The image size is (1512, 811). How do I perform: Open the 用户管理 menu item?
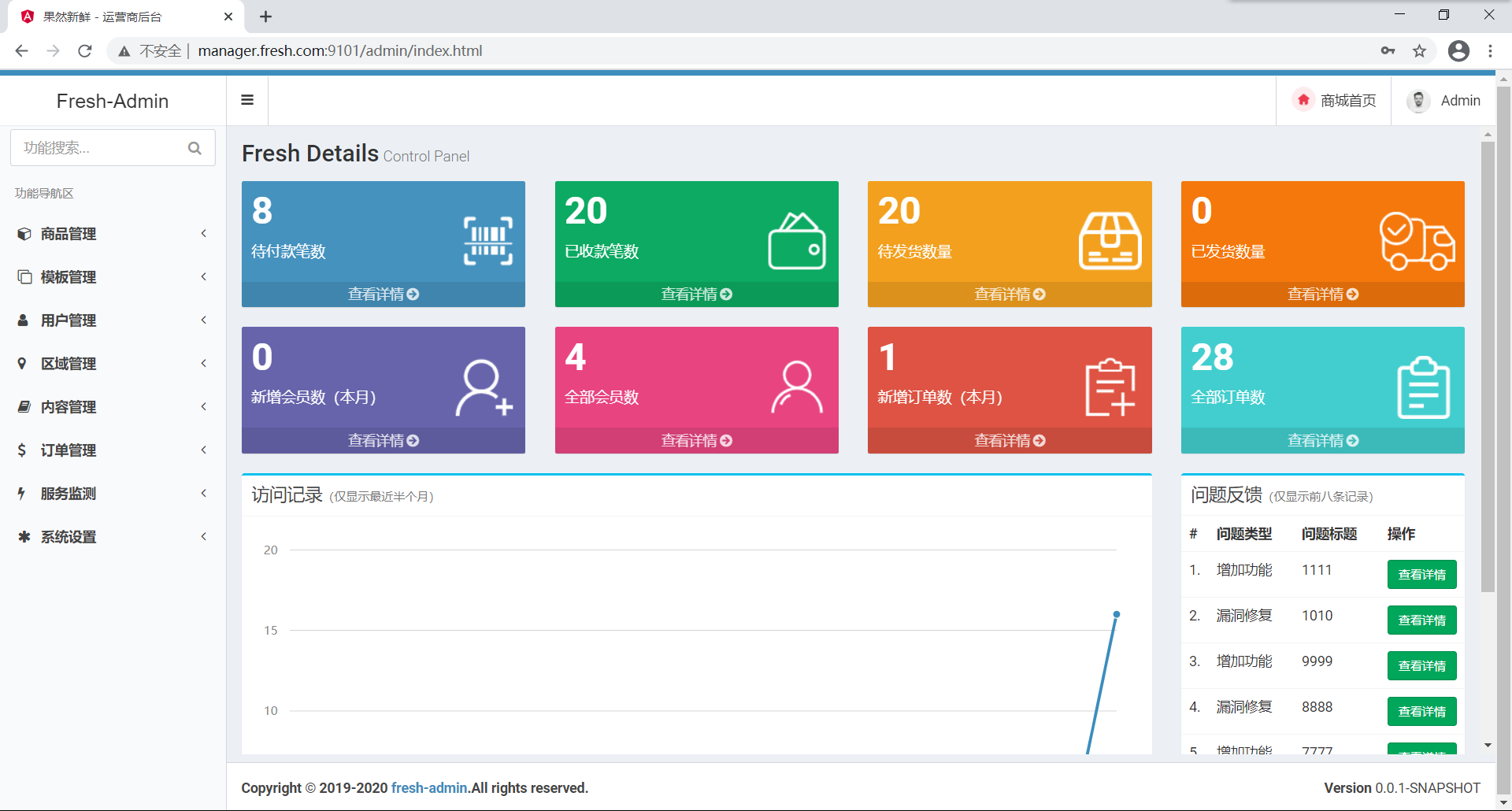pyautogui.click(x=113, y=320)
